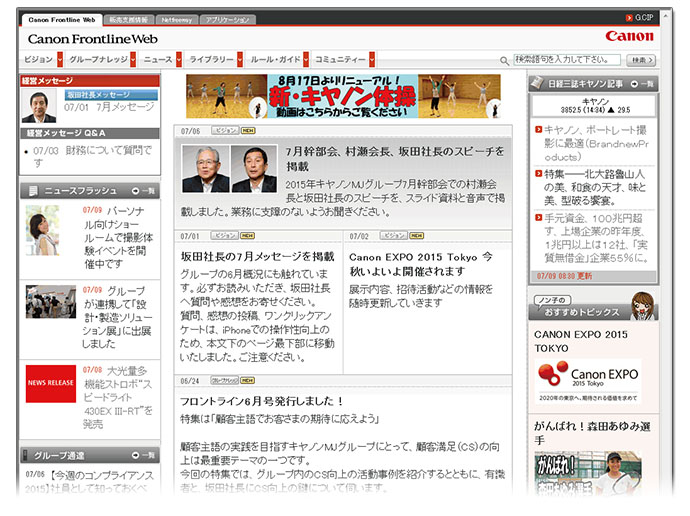Viewport: 690px width, 516px height.
Task: Open 手元資金、100兆円超 article link
Action: click(x=596, y=238)
